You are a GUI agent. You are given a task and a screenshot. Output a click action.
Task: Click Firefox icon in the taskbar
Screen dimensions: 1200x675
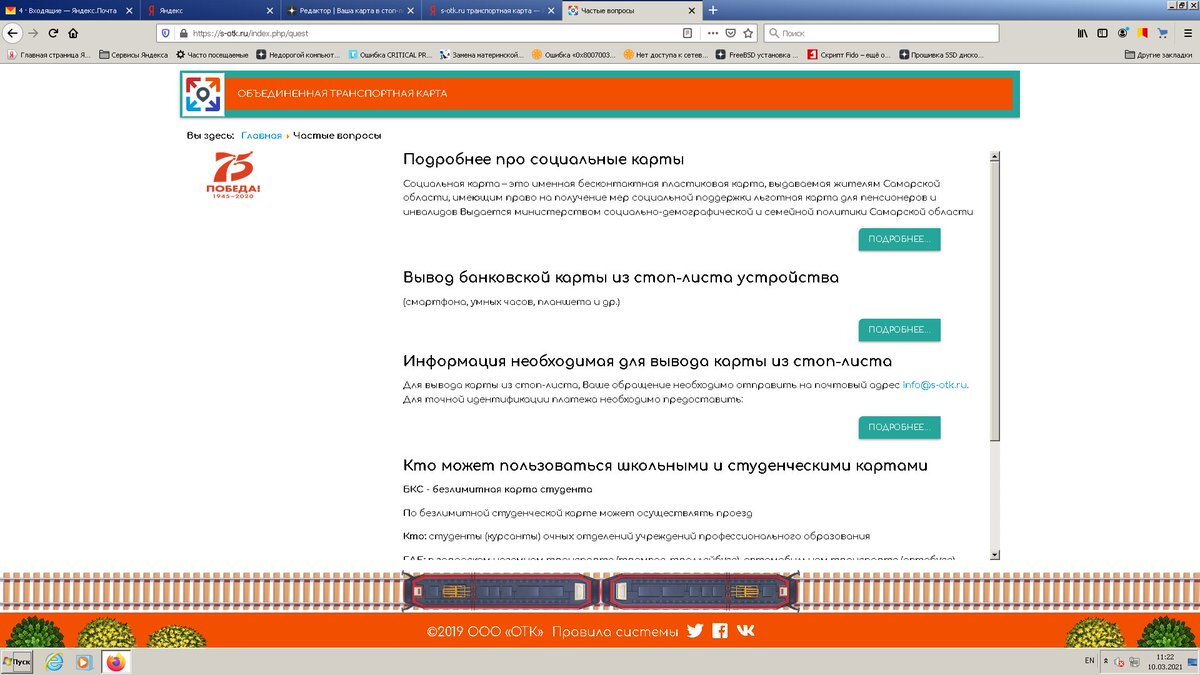pyautogui.click(x=115, y=662)
